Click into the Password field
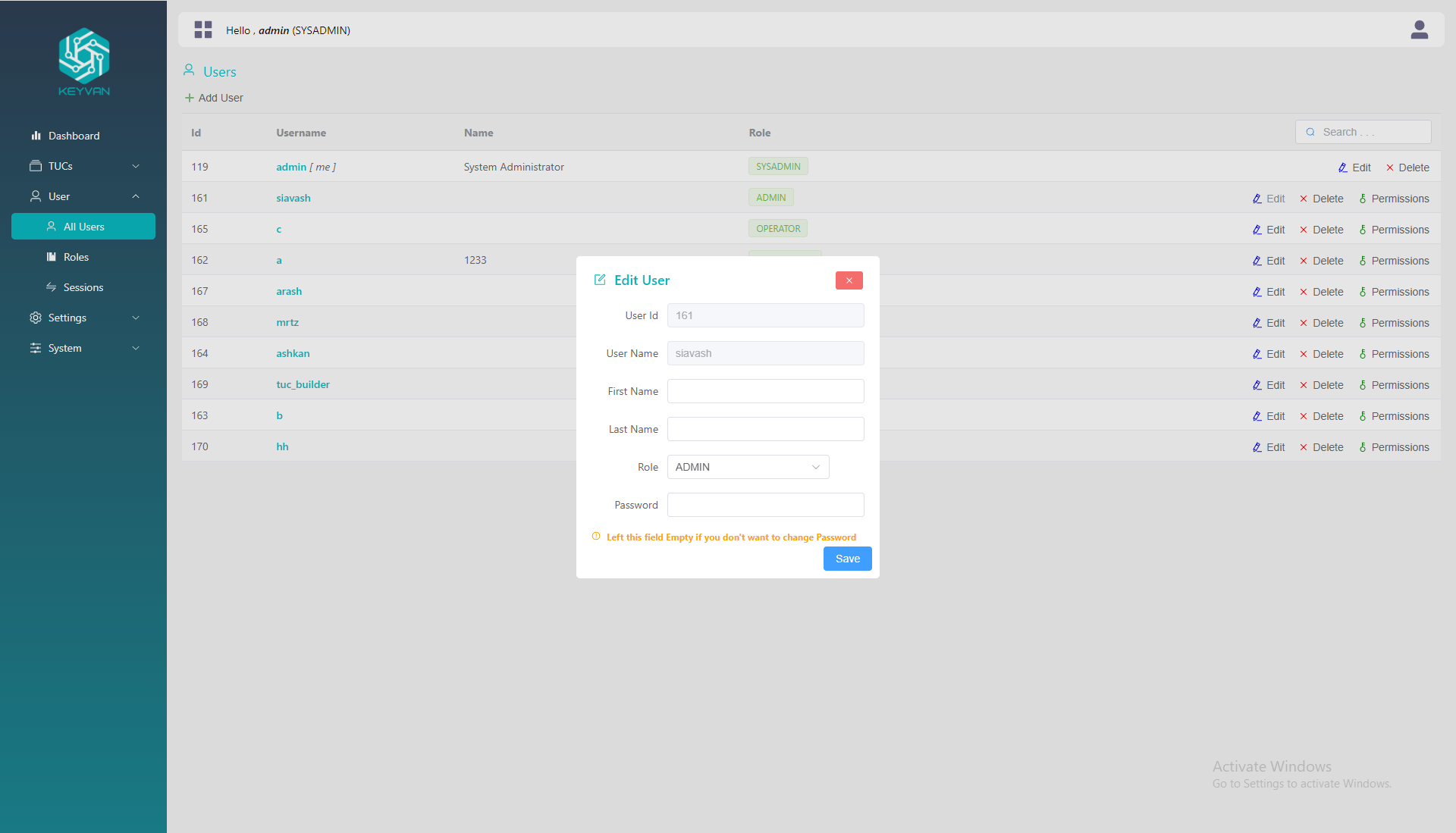 [765, 505]
